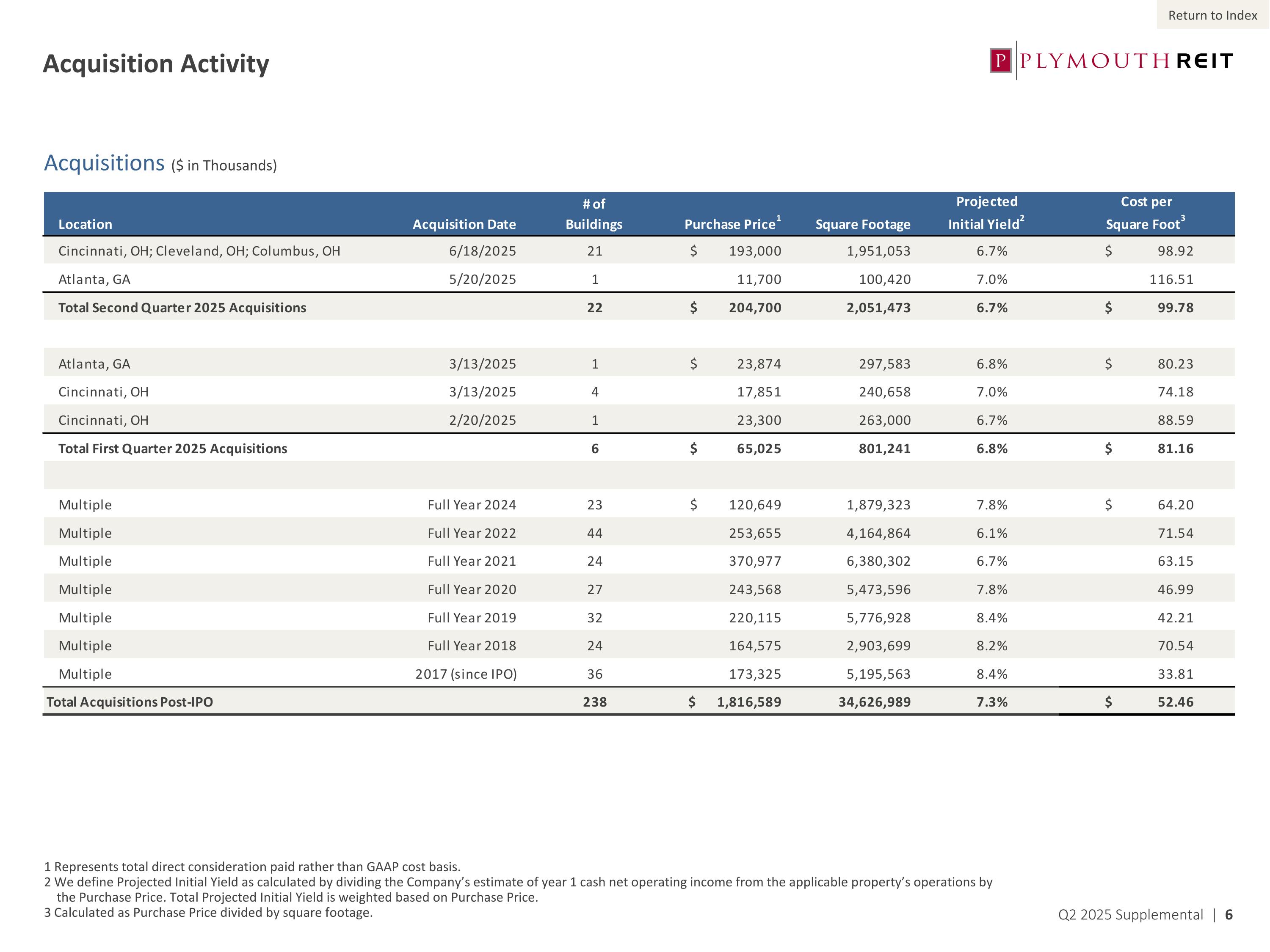Viewport: 1270px width, 952px height.
Task: Click the 52.46 total cost per square foot
Action: pyautogui.click(x=1175, y=702)
